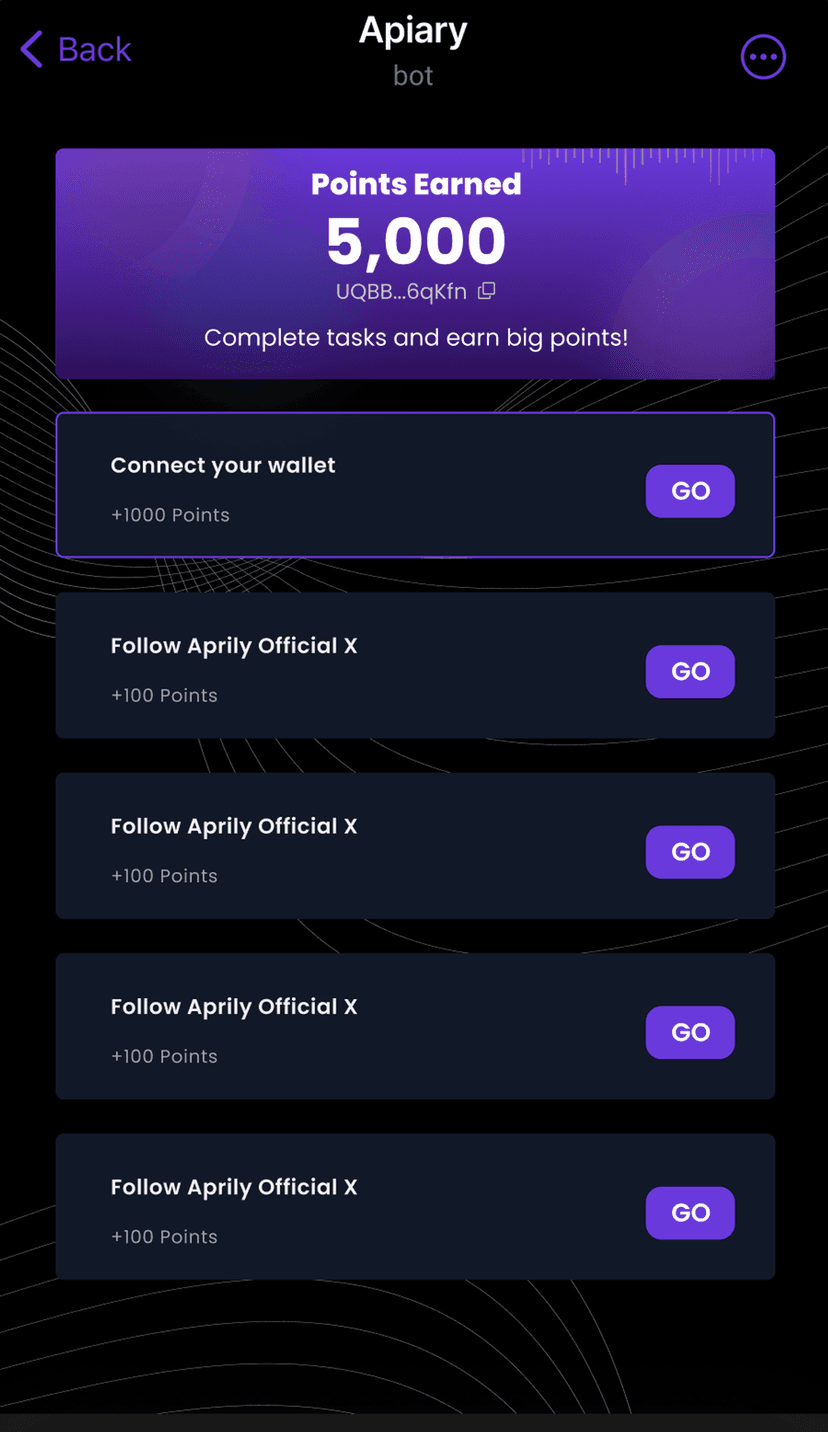Open the three-dot more options menu

763,57
